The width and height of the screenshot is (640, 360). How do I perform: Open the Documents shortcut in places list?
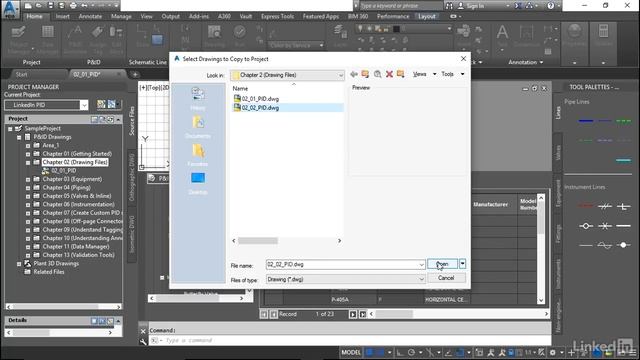198,127
